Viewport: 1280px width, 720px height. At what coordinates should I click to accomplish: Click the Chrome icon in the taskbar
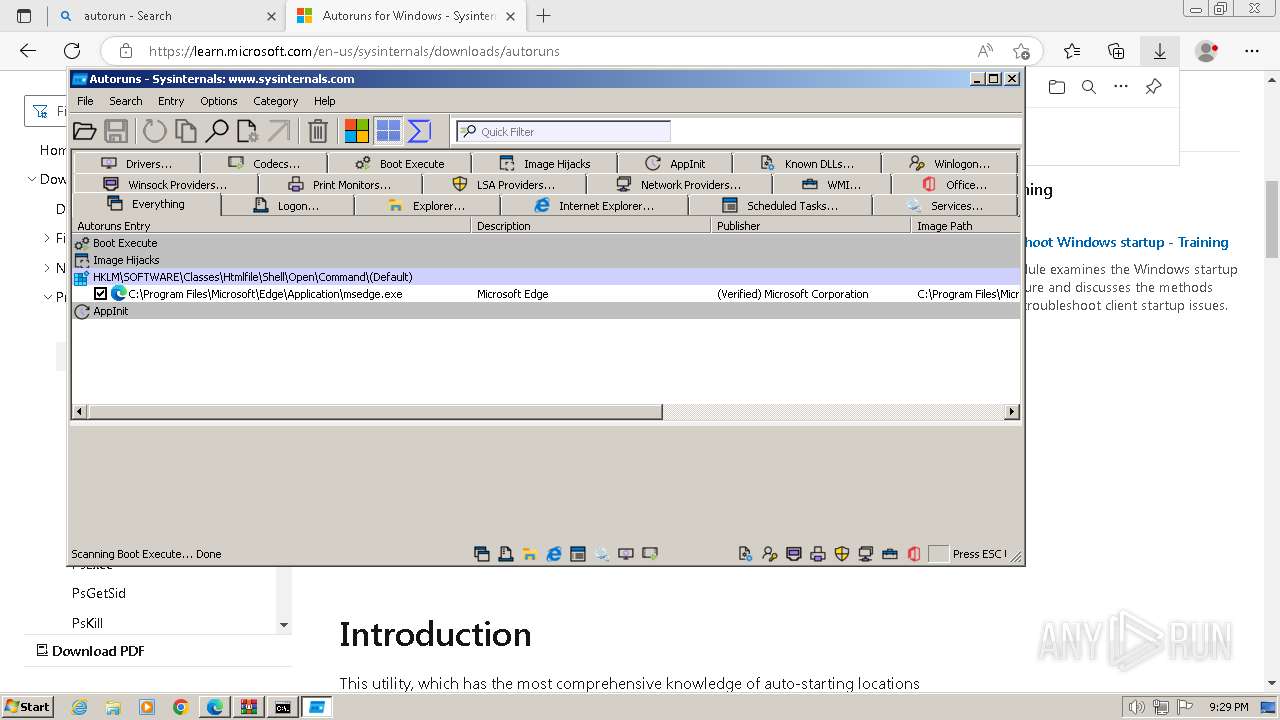[x=181, y=707]
